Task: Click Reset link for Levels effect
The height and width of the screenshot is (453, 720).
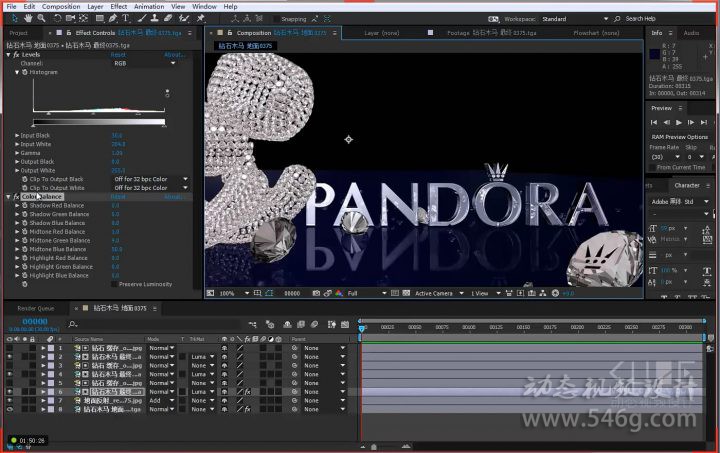Action: (x=118, y=55)
